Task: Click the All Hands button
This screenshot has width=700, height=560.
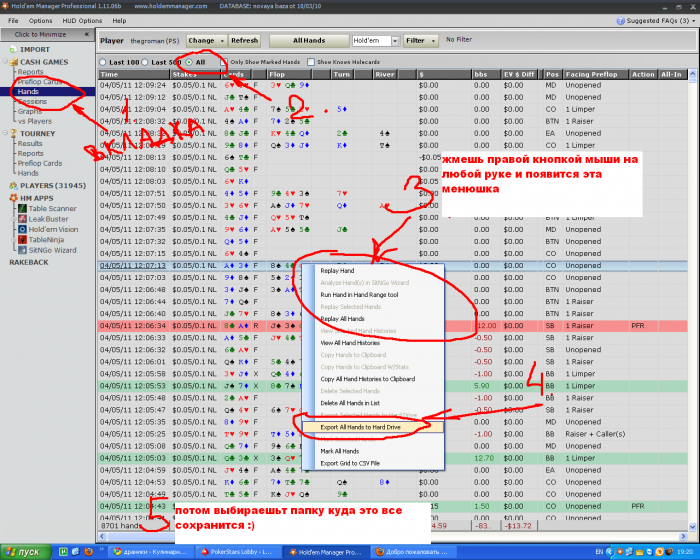Action: point(309,41)
